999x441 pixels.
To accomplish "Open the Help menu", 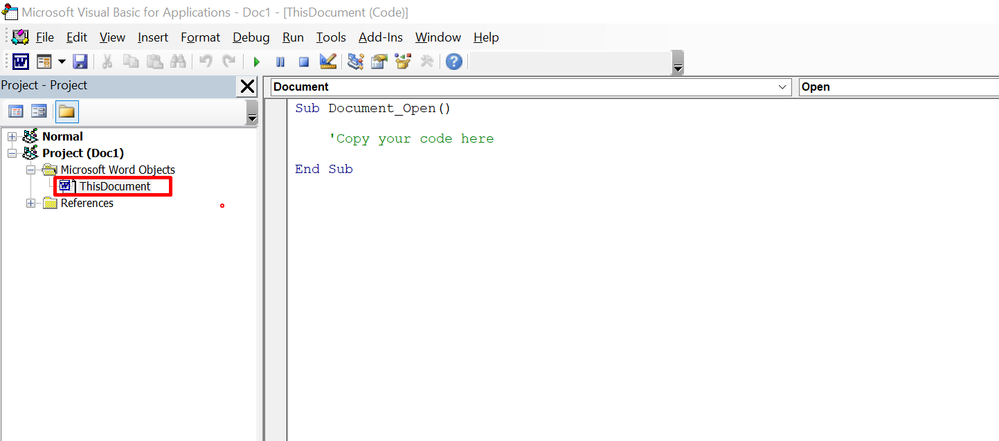I will click(486, 38).
